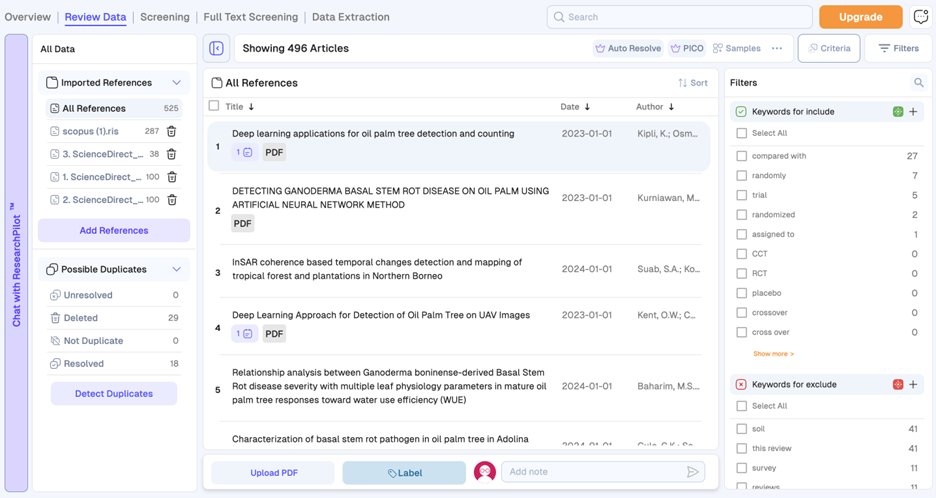Open the Sort dropdown for references
Screen dimensions: 936x498
(692, 83)
